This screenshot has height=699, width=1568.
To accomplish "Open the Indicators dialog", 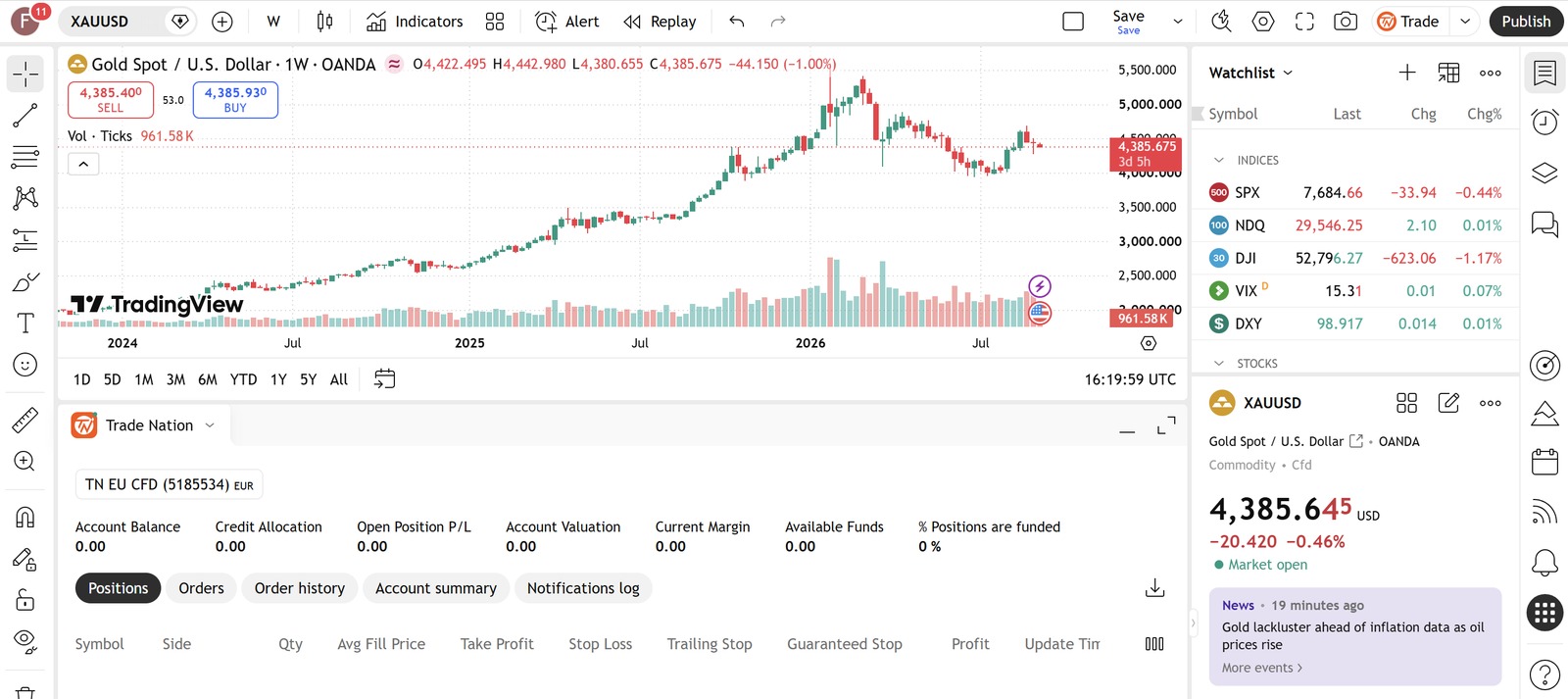I will pos(414,22).
